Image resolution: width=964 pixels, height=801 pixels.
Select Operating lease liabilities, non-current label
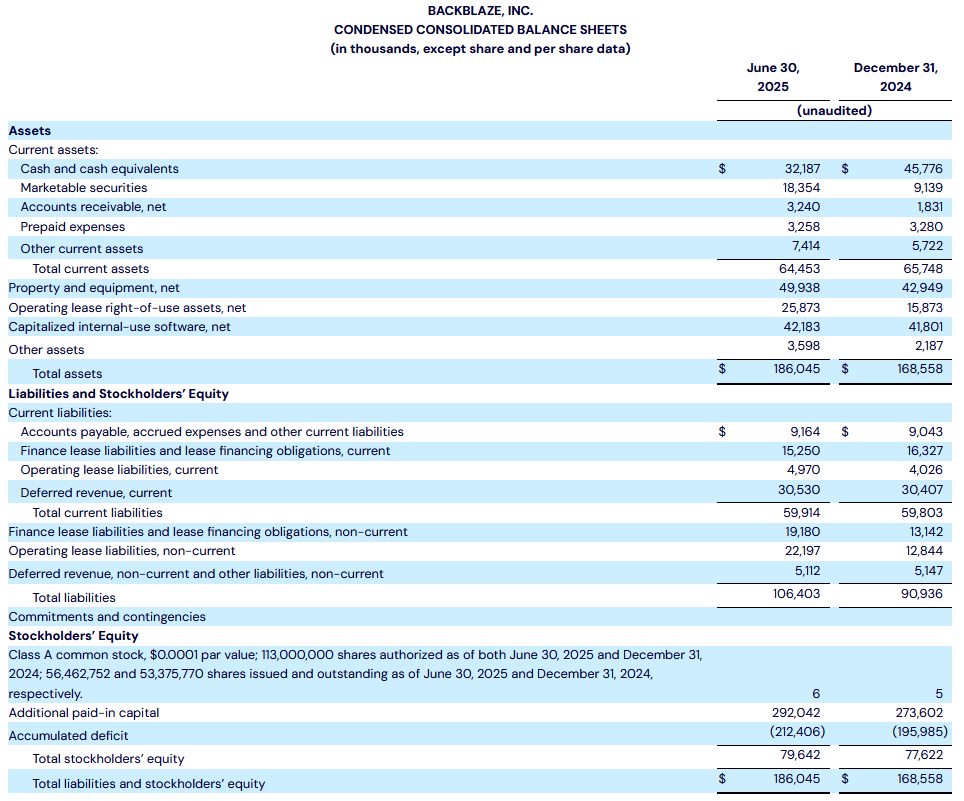click(122, 551)
